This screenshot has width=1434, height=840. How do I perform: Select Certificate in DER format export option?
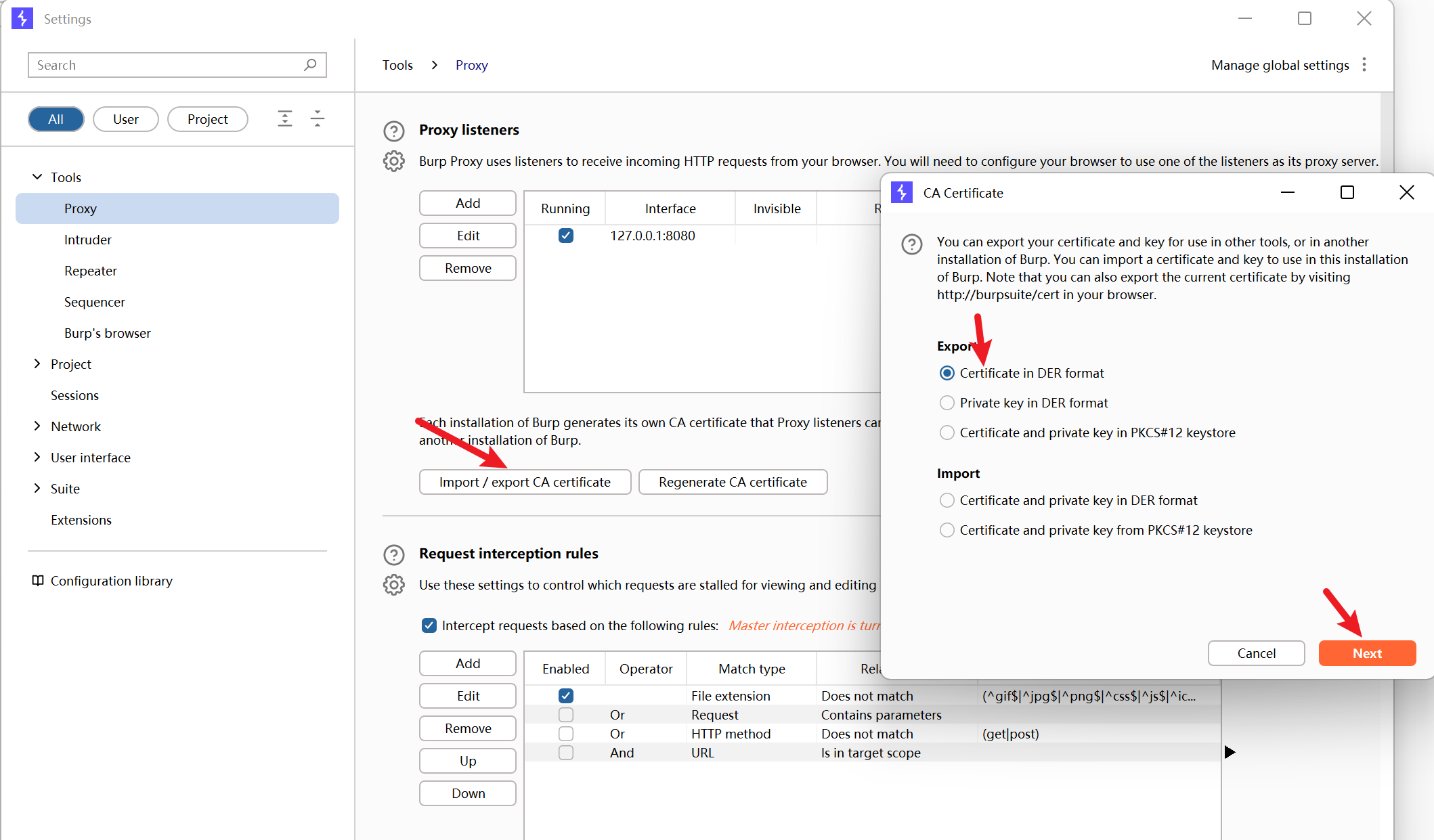pos(947,373)
